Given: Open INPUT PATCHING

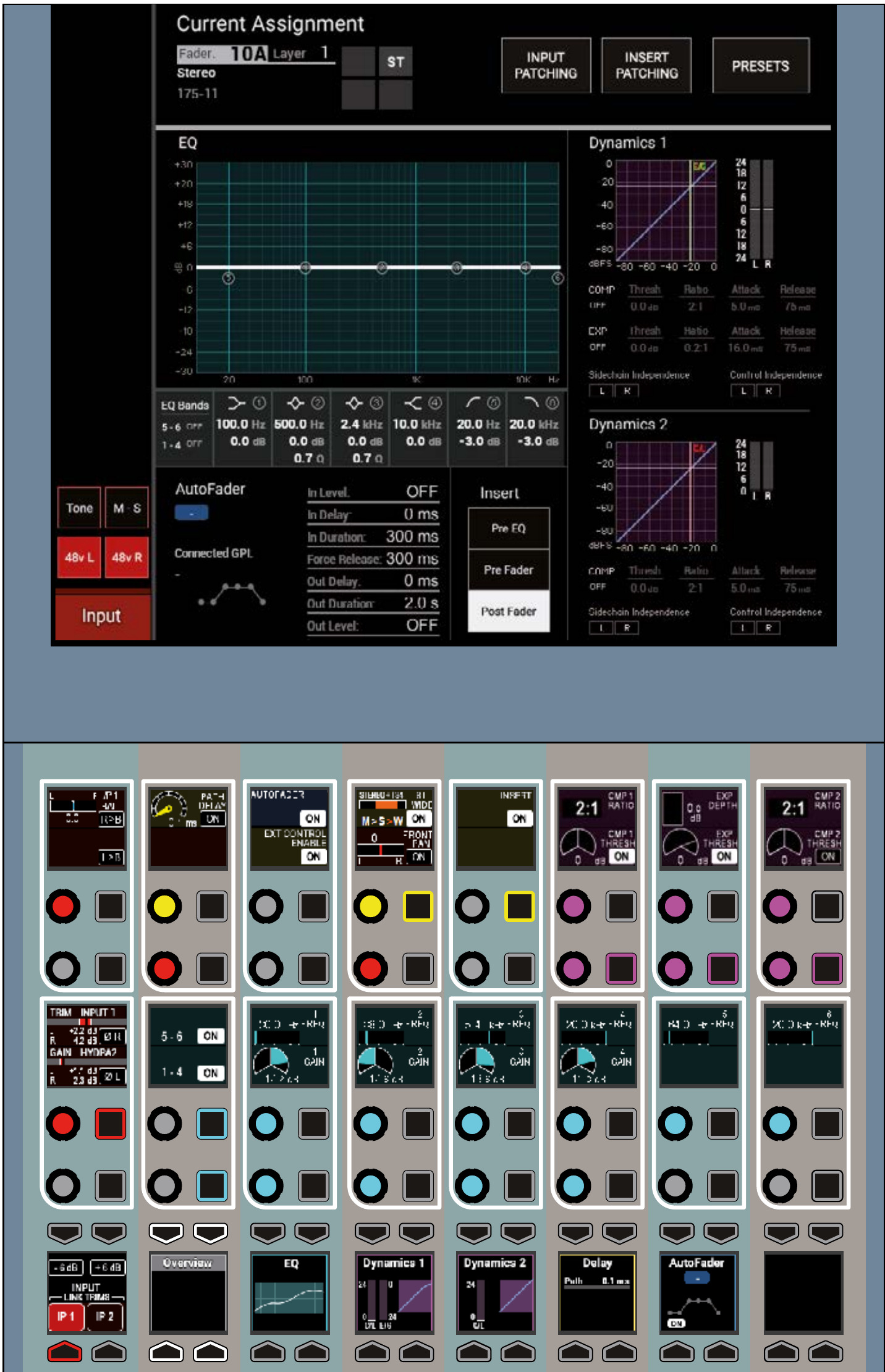Looking at the screenshot, I should [546, 66].
